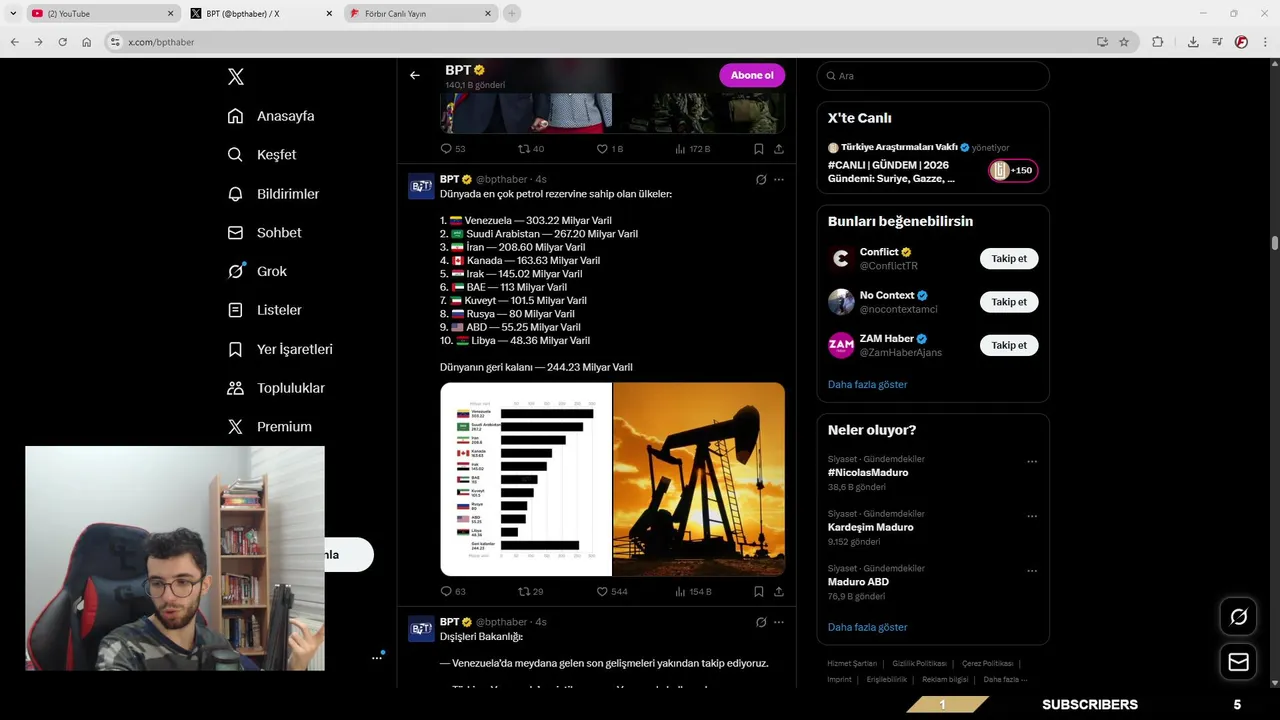Open Keşfet search page

(262, 155)
